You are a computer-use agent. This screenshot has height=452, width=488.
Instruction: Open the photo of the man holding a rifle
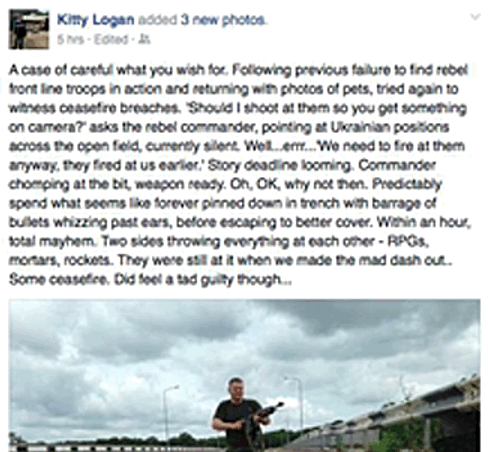coord(244,376)
